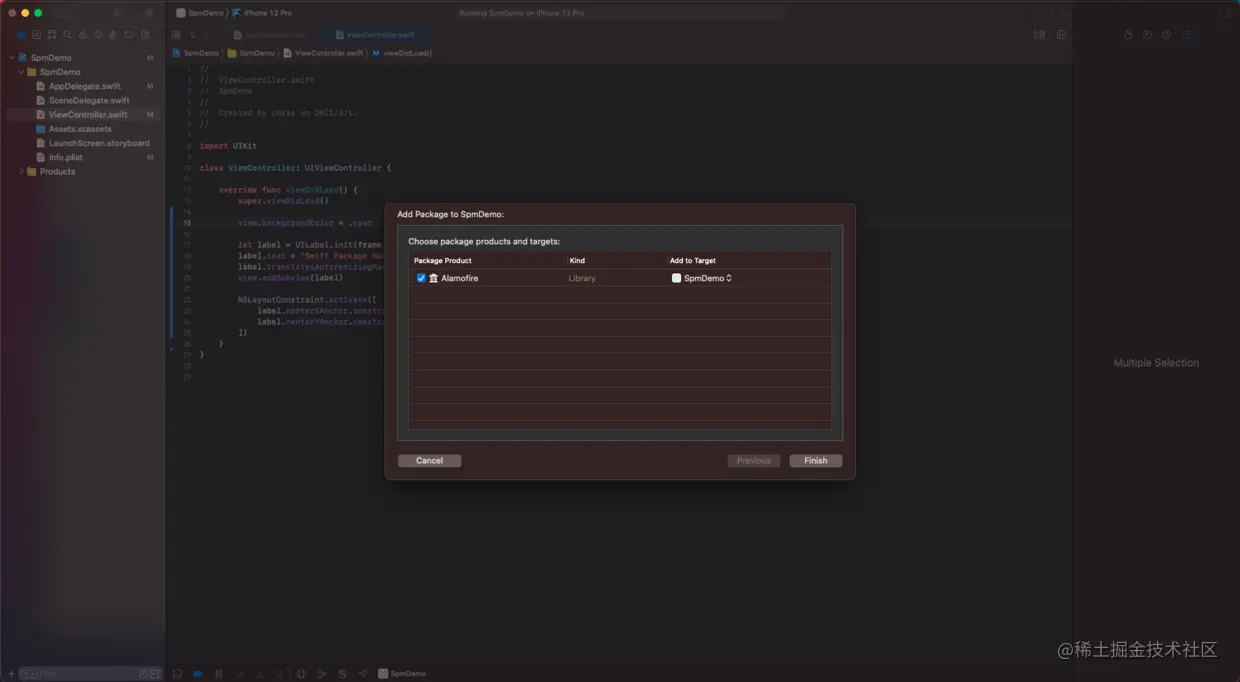Show the Quick Help inspector
The height and width of the screenshot is (682, 1240).
tap(1166, 34)
